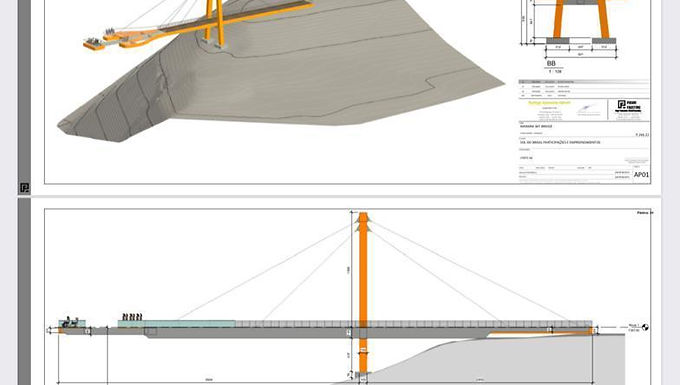Click the four standing figures on deck

point(132,317)
